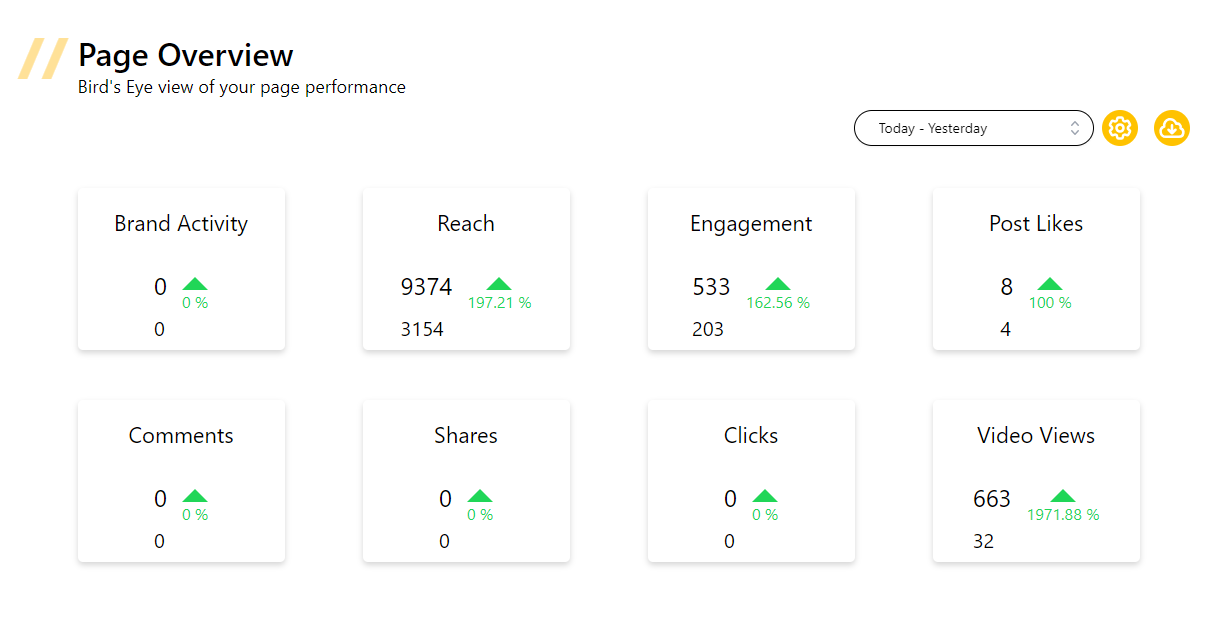Click the 197.21 % Reach change value
Screen dimensions: 1220x644
click(x=499, y=303)
